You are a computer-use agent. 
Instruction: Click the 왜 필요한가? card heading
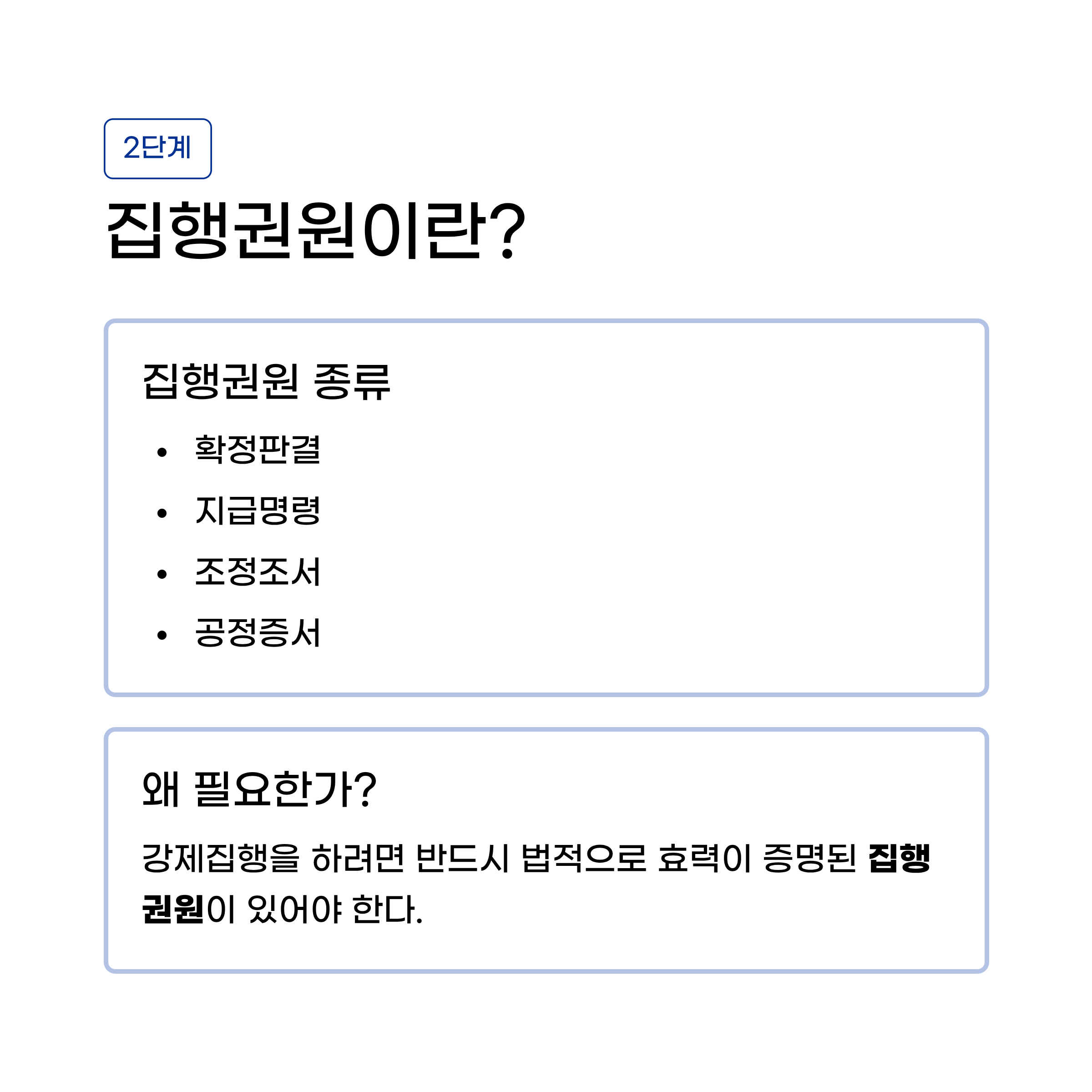click(259, 789)
